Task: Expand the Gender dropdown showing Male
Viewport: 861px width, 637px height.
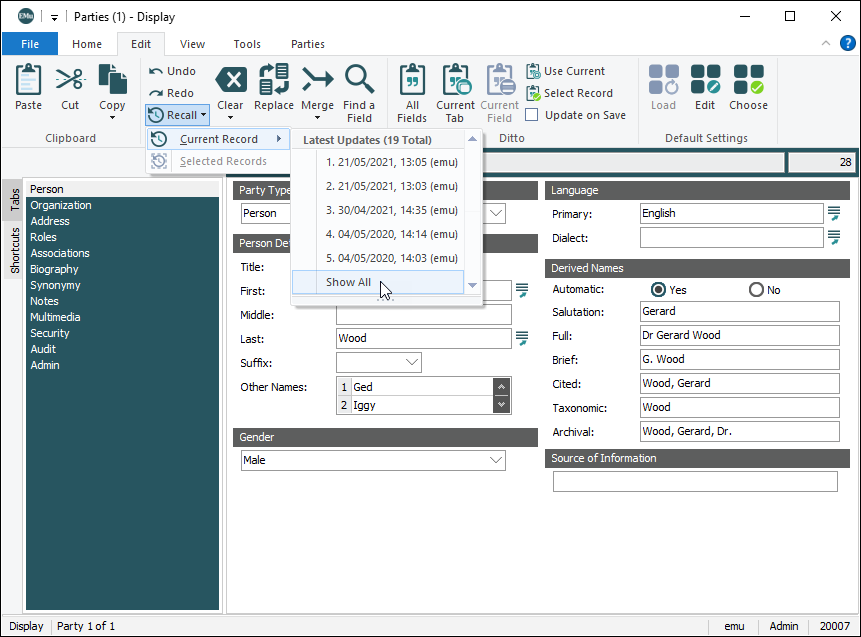Action: 496,460
